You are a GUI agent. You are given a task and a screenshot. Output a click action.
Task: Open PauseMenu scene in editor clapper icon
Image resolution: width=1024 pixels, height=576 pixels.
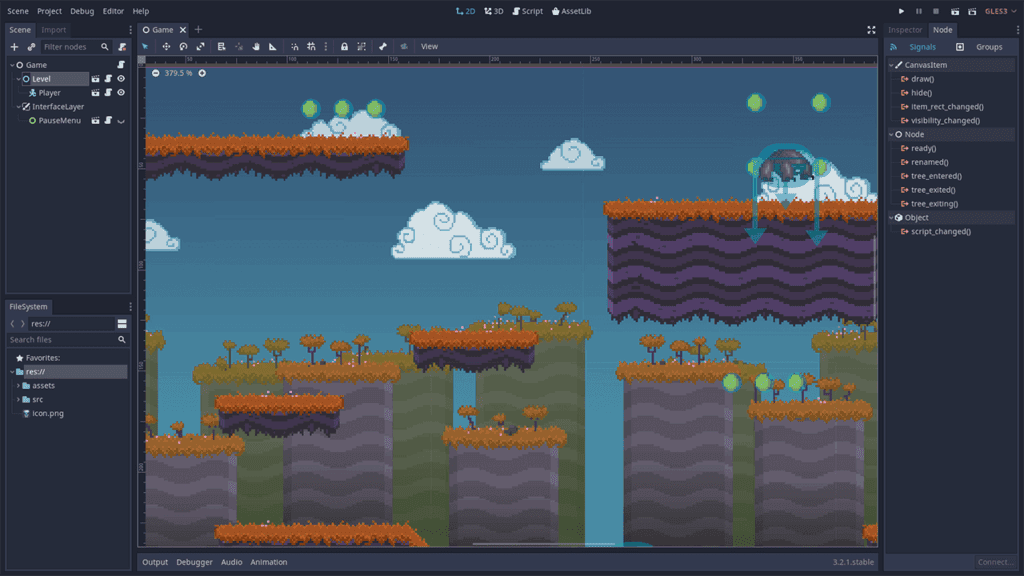tap(95, 120)
